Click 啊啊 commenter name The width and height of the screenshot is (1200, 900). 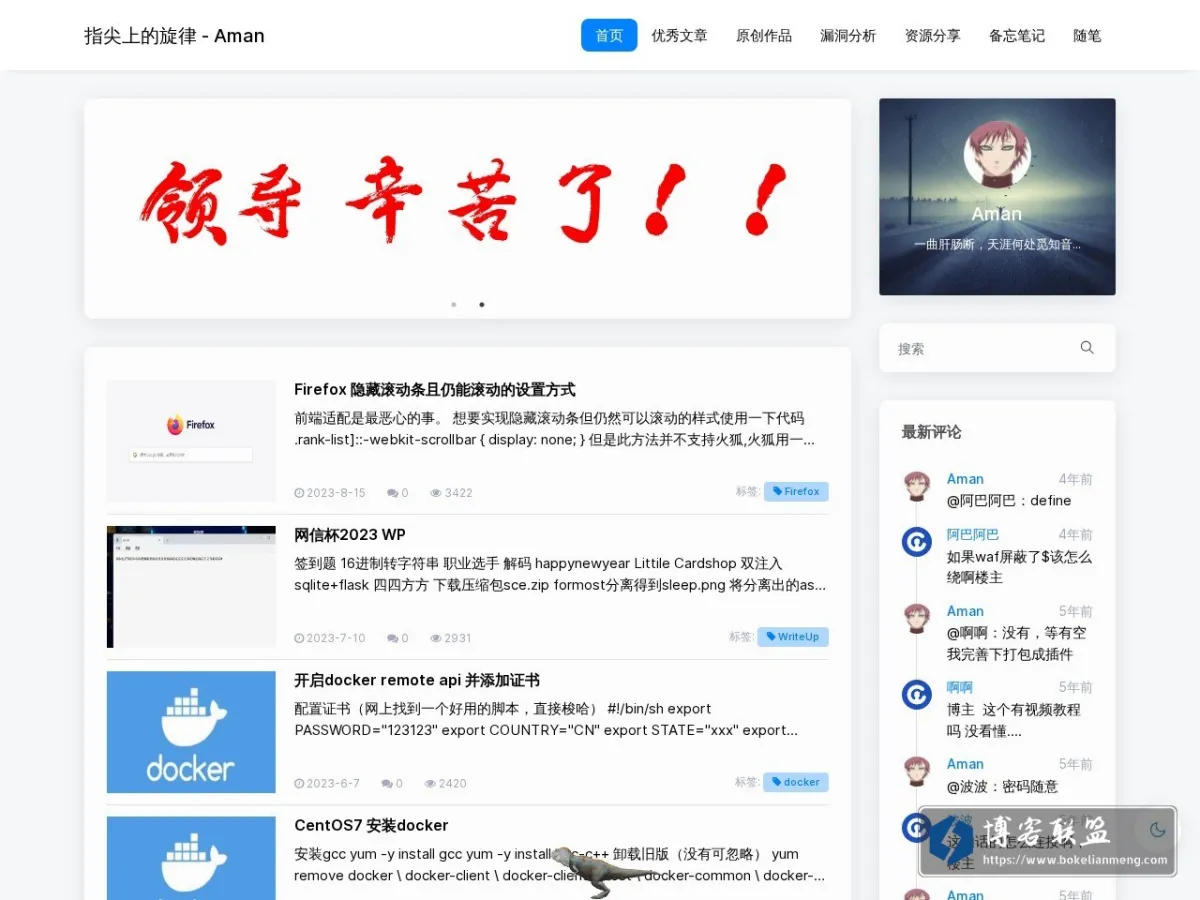coord(960,688)
